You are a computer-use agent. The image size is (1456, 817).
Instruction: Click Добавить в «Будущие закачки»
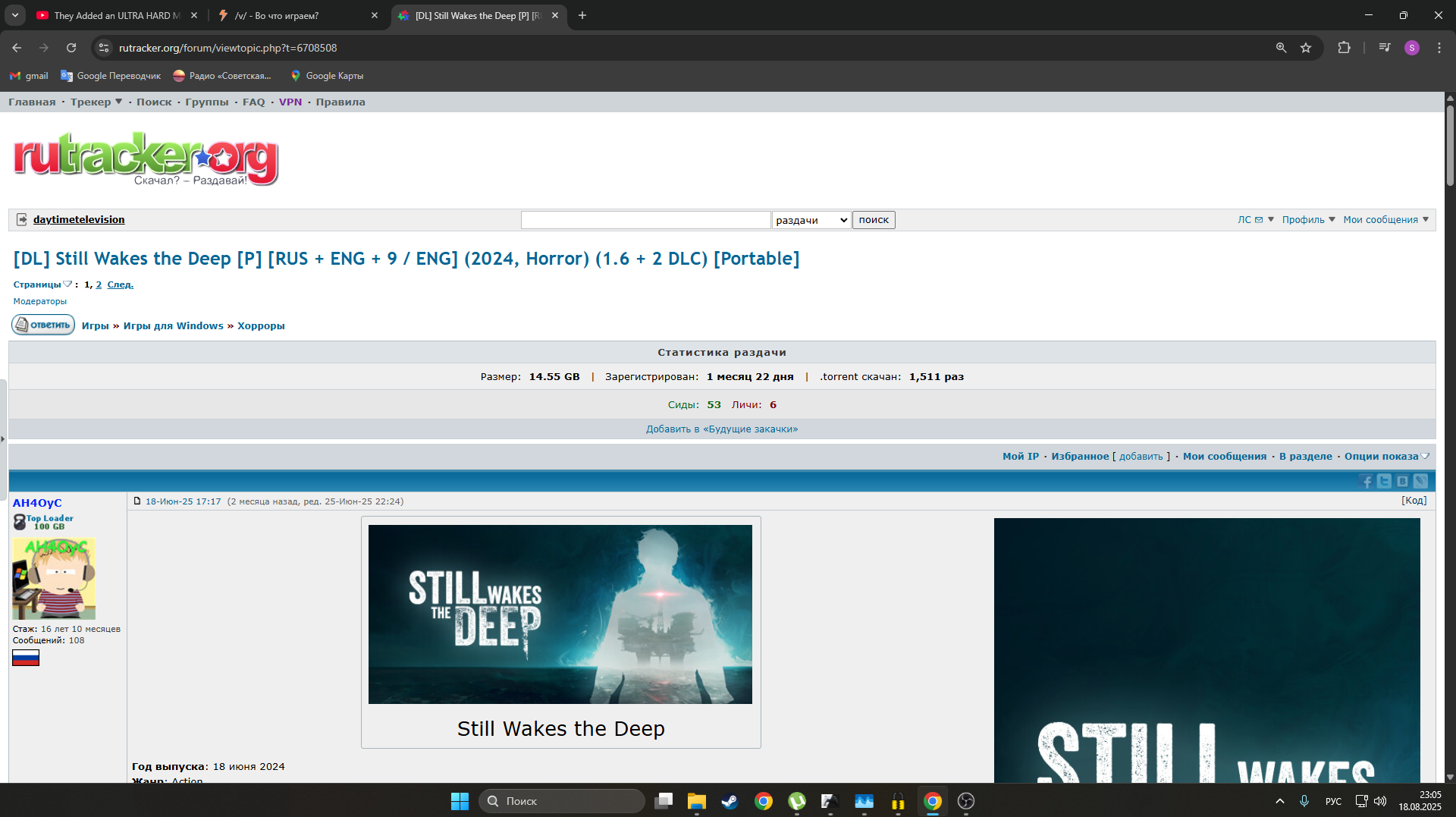722,429
